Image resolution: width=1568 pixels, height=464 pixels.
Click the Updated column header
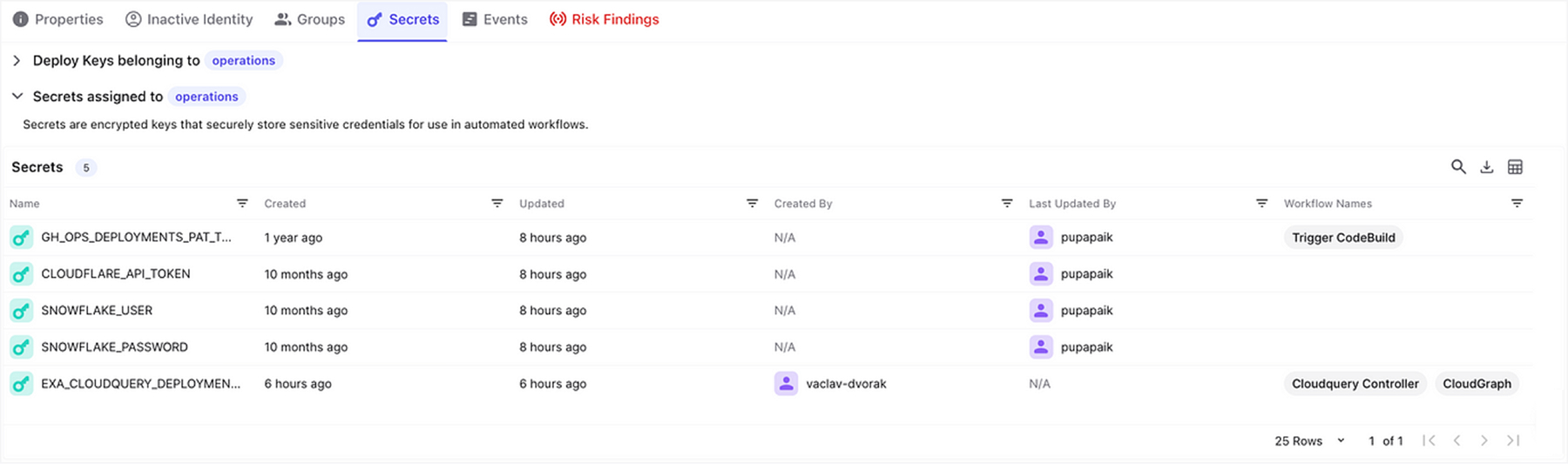pyautogui.click(x=542, y=204)
